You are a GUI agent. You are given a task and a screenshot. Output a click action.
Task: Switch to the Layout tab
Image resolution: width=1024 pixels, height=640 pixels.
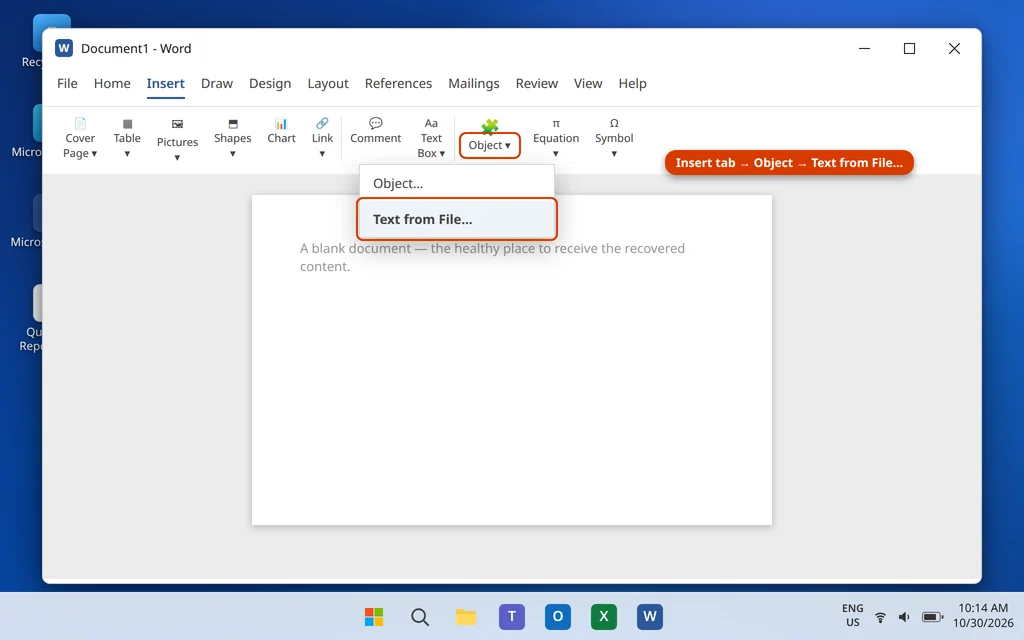pyautogui.click(x=328, y=84)
